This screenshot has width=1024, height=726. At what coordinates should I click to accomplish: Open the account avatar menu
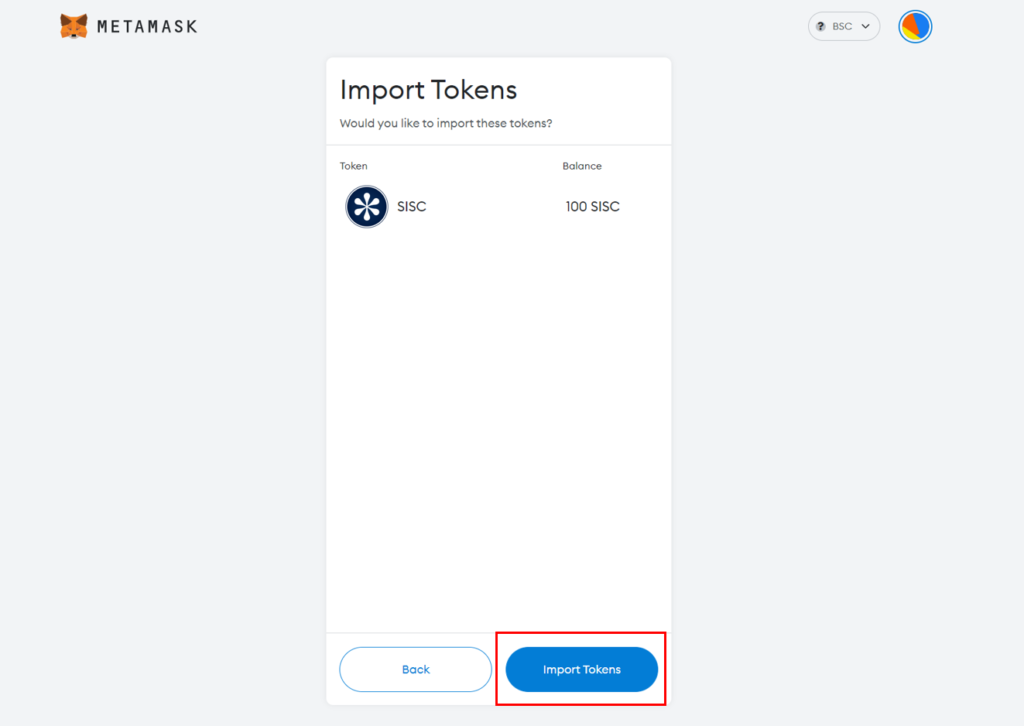pos(915,27)
